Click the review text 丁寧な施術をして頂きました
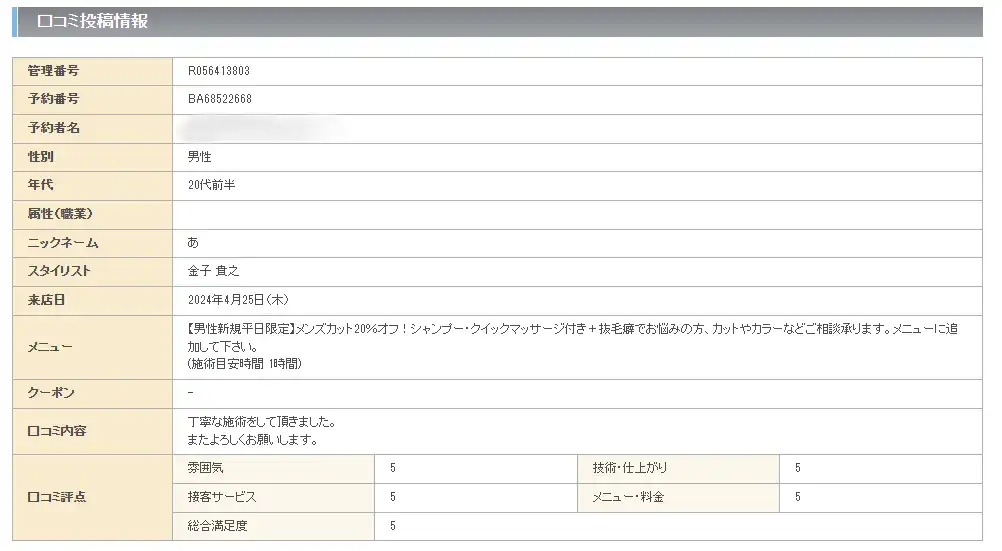This screenshot has height=551, width=1002. point(261,422)
